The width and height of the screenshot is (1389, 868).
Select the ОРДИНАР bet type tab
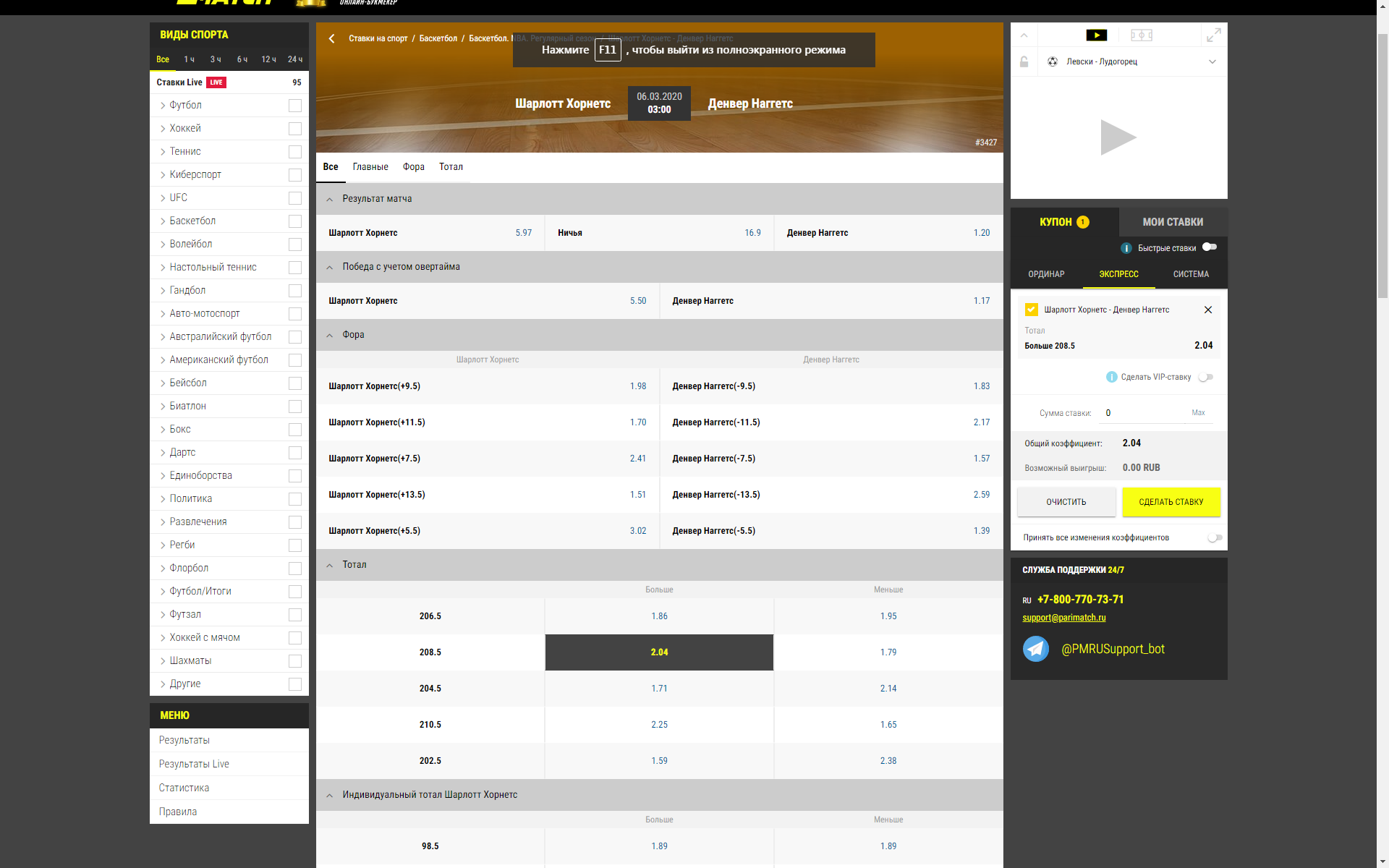pyautogui.click(x=1046, y=274)
